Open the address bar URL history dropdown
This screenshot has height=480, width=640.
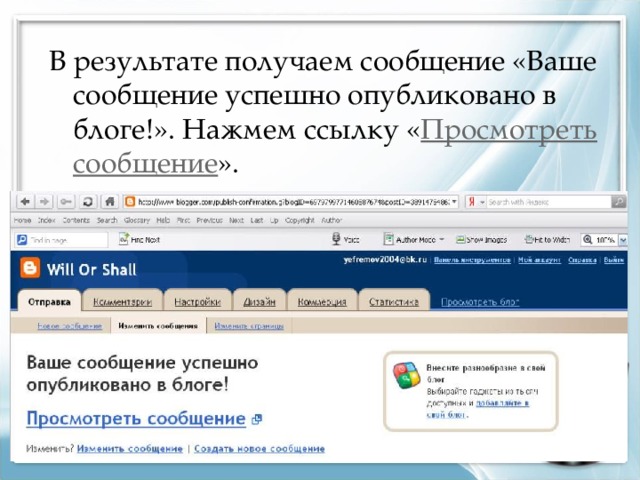(454, 202)
